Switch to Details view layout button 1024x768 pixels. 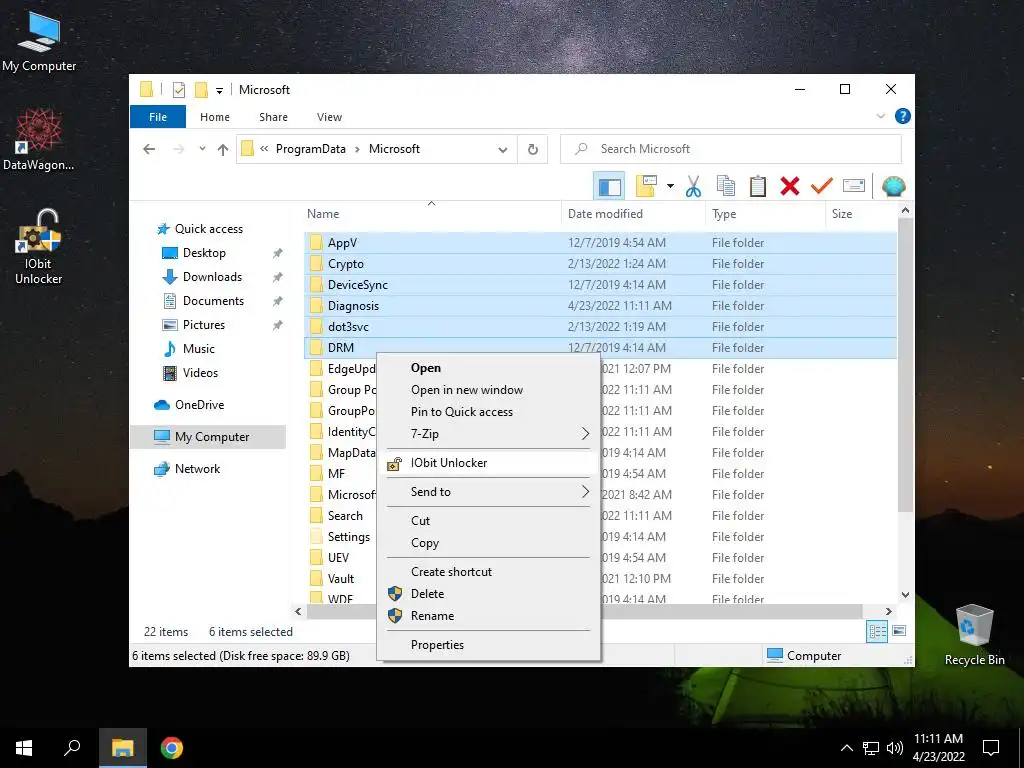pos(877,632)
